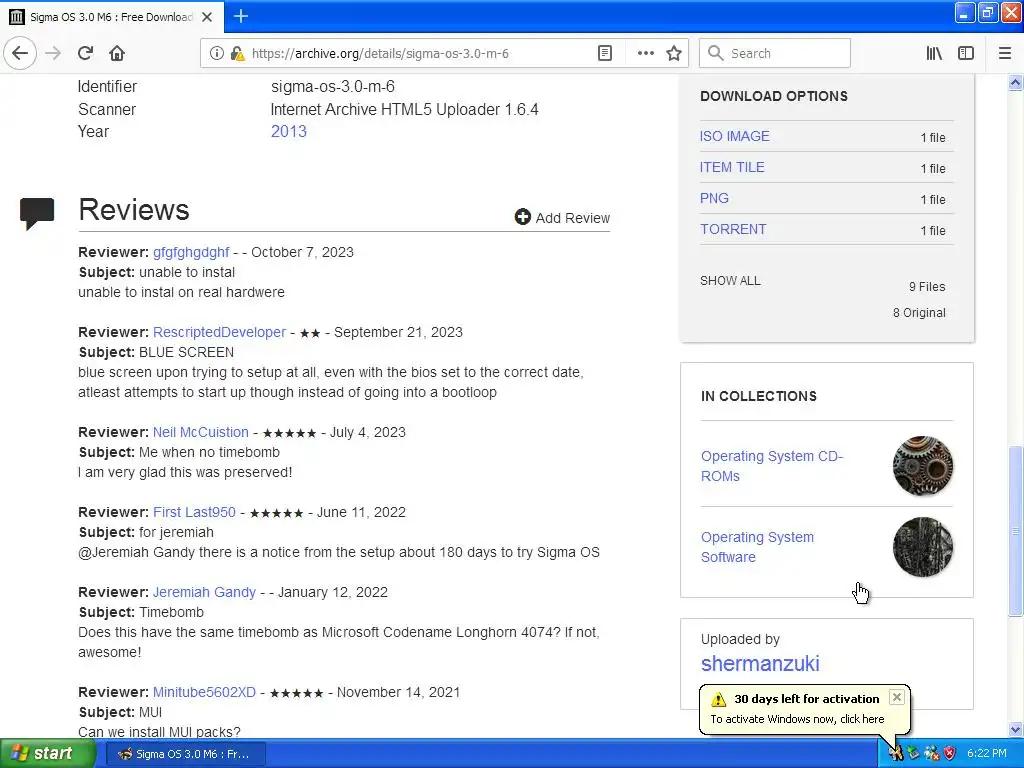Click the taskbar clock showing 6:22 PM
The width and height of the screenshot is (1024, 768).
click(987, 754)
